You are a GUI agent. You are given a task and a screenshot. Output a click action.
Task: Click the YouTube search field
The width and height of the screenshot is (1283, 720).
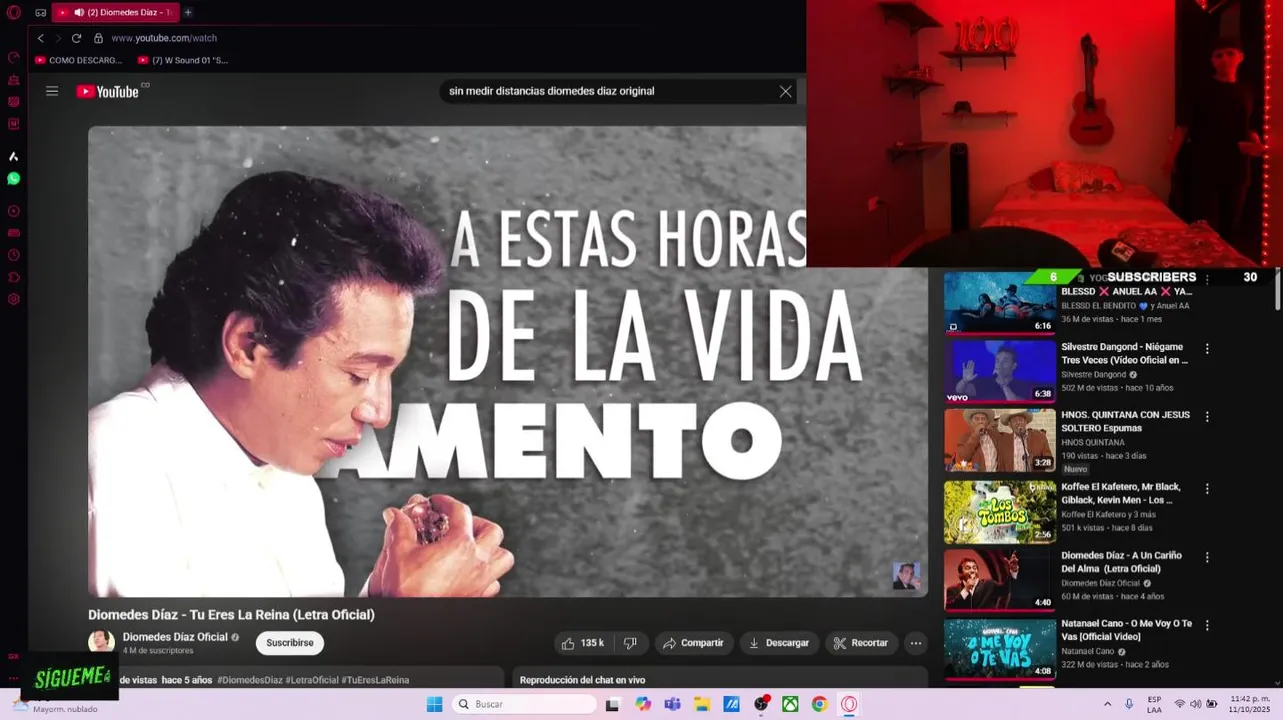tap(608, 91)
